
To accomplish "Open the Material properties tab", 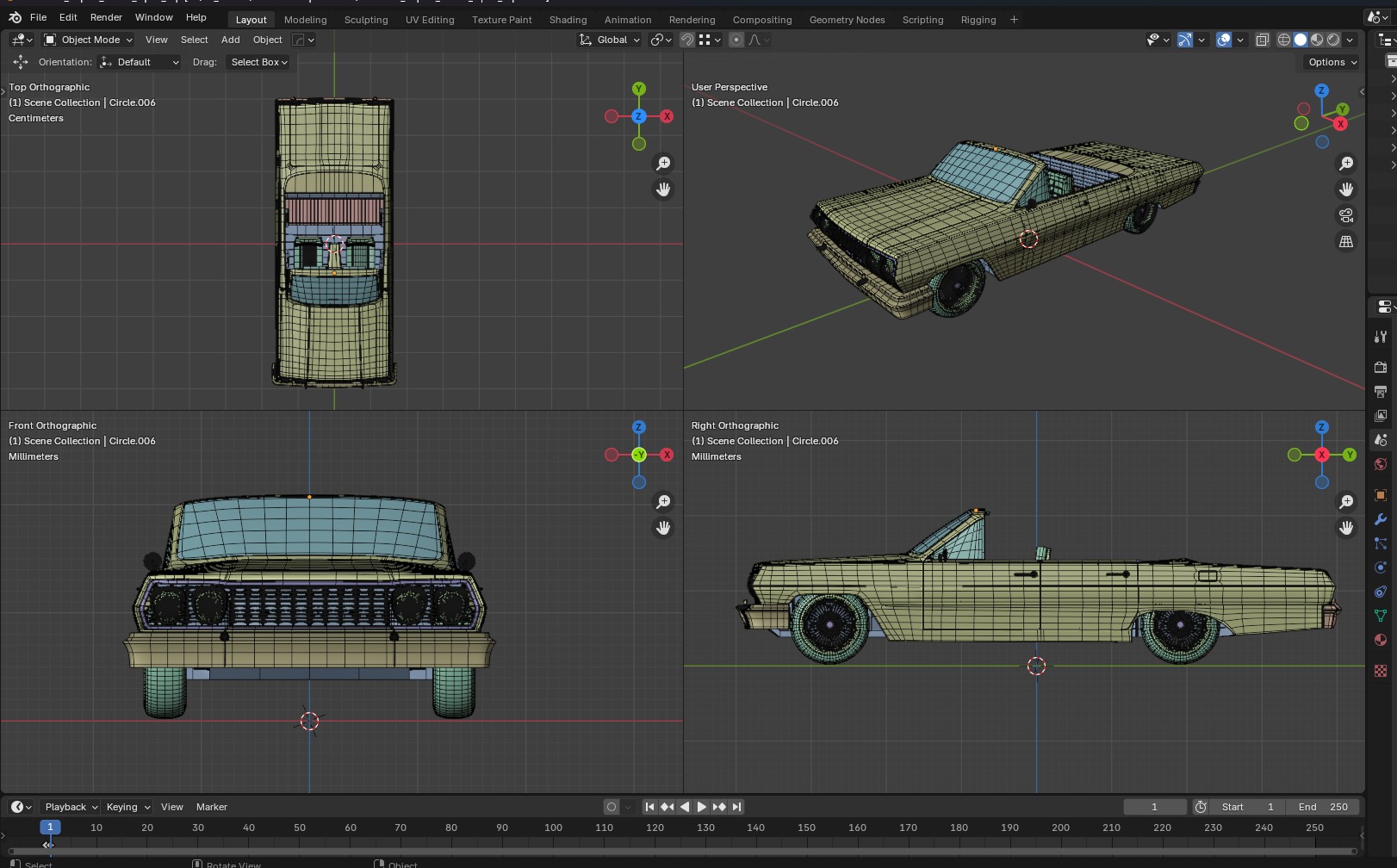I will click(x=1381, y=640).
